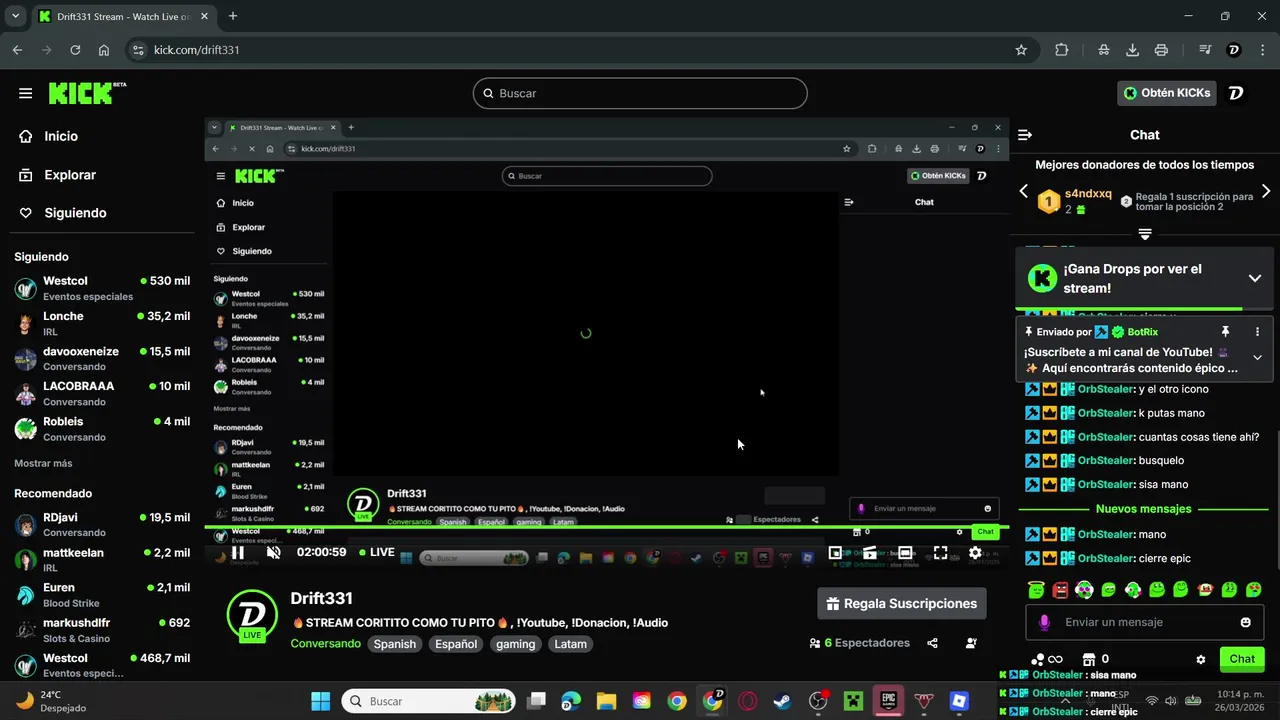Toggle the clip/mini player icon
The image size is (1280, 720).
(870, 552)
